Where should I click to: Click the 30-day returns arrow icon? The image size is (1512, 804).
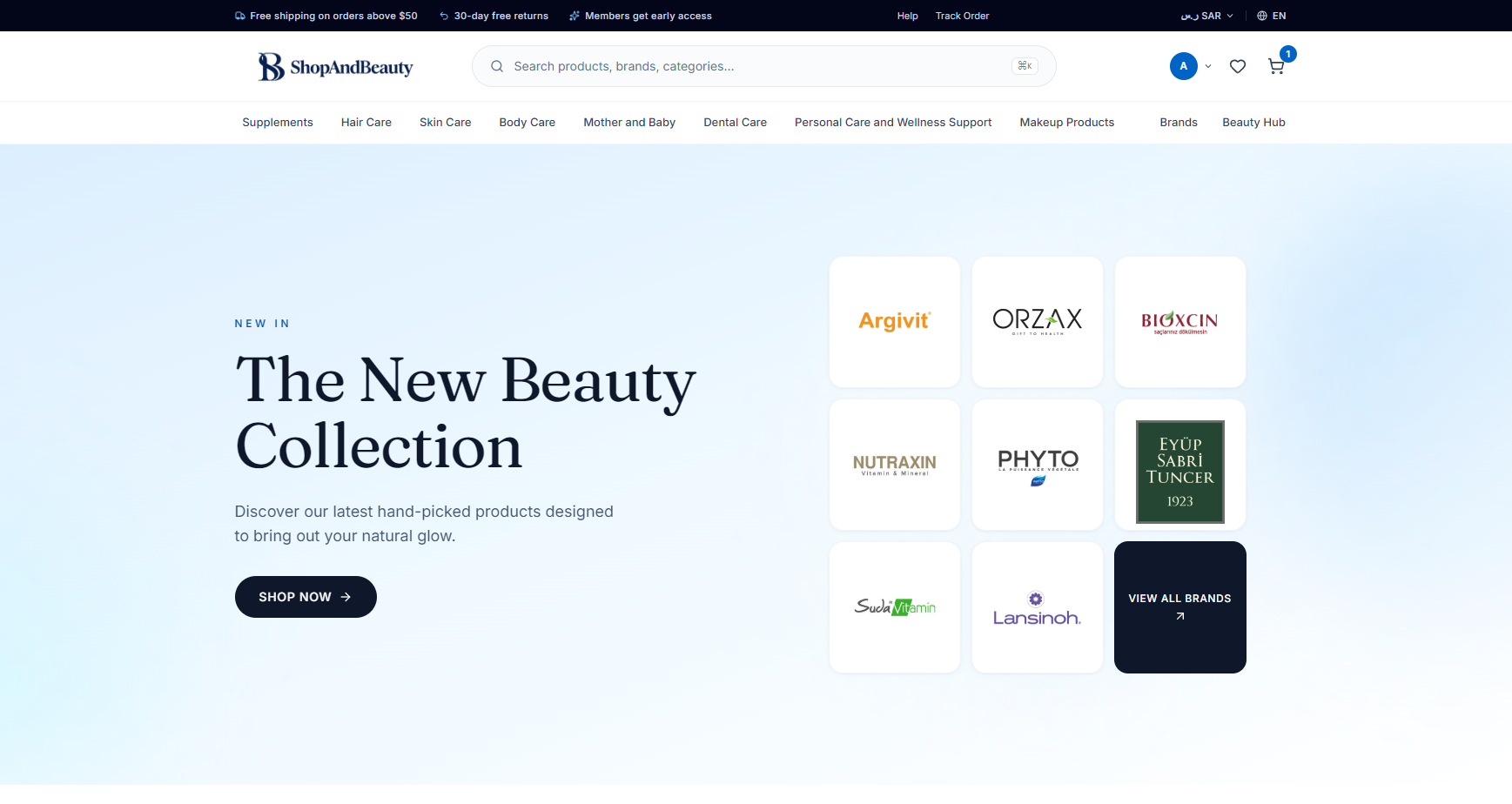[444, 16]
